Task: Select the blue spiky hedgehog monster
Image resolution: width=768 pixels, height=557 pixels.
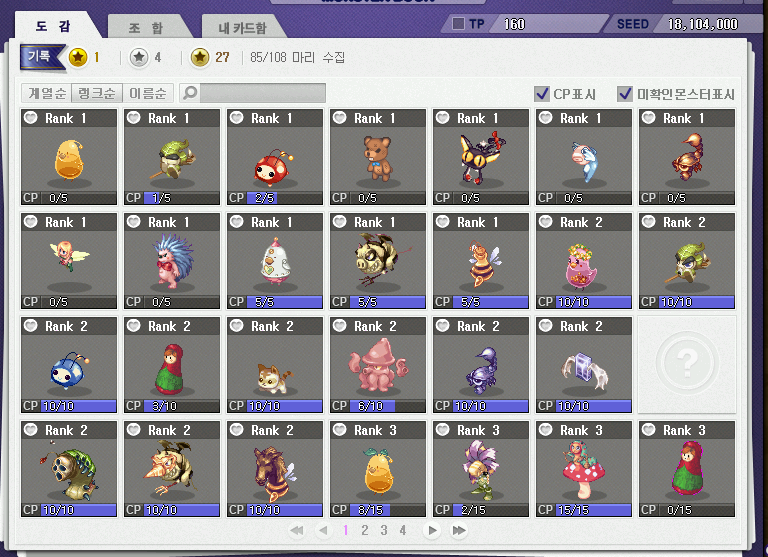Action: [172, 261]
